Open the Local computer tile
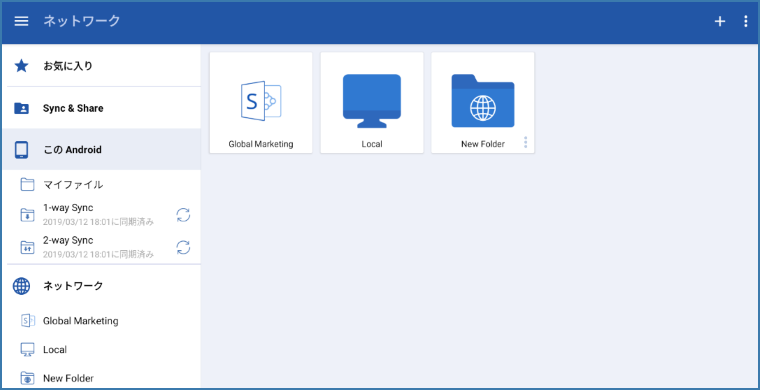The height and width of the screenshot is (390, 760). 372,103
